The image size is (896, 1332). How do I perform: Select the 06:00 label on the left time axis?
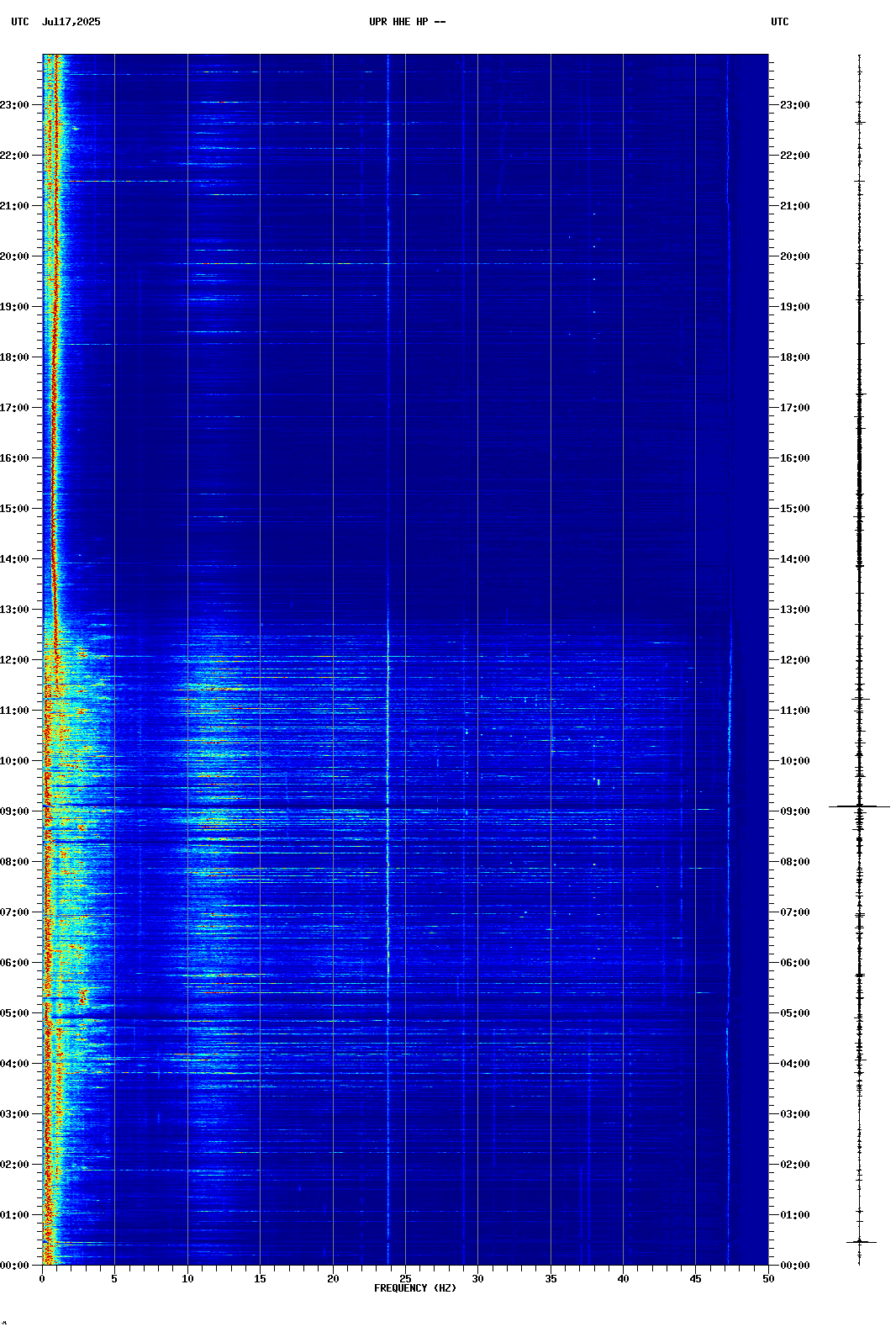pyautogui.click(x=14, y=963)
